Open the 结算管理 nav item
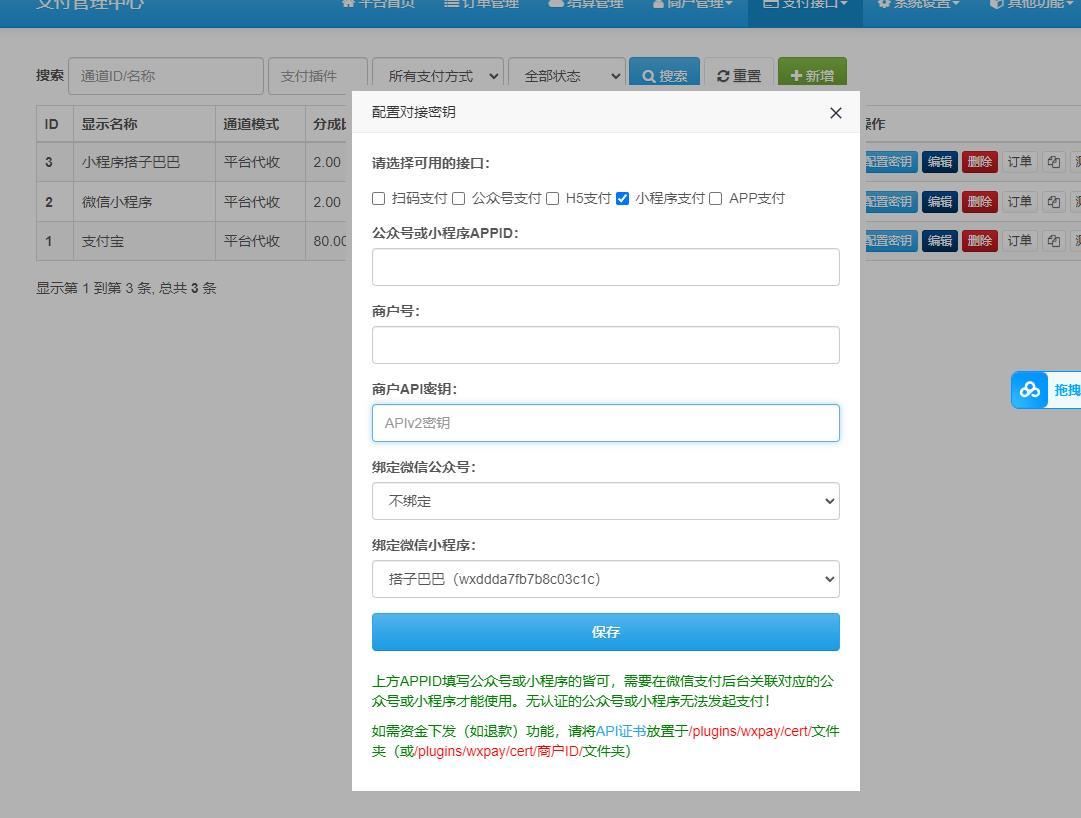The image size is (1081, 818). (x=586, y=4)
